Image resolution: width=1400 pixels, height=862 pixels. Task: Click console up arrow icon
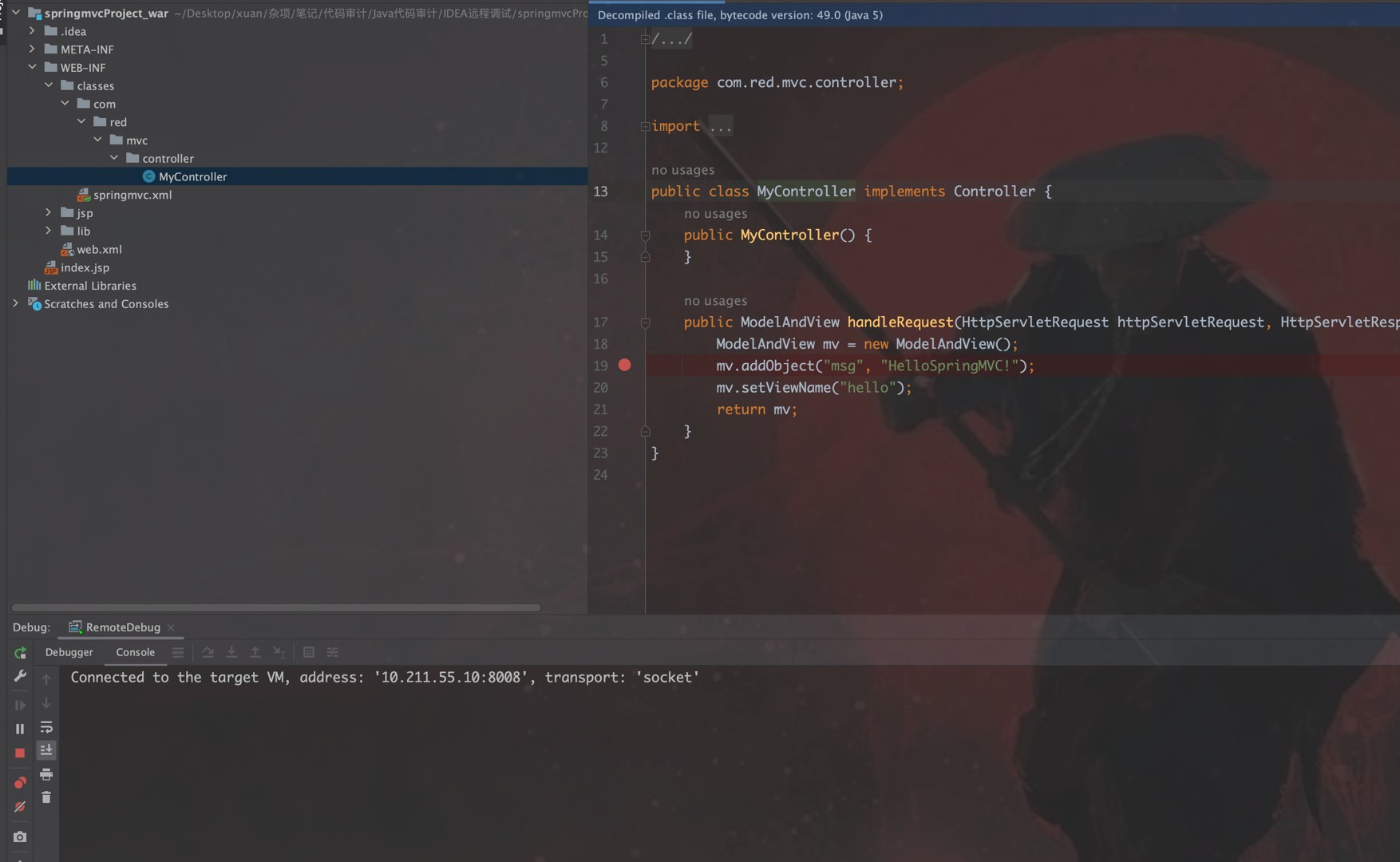click(46, 679)
